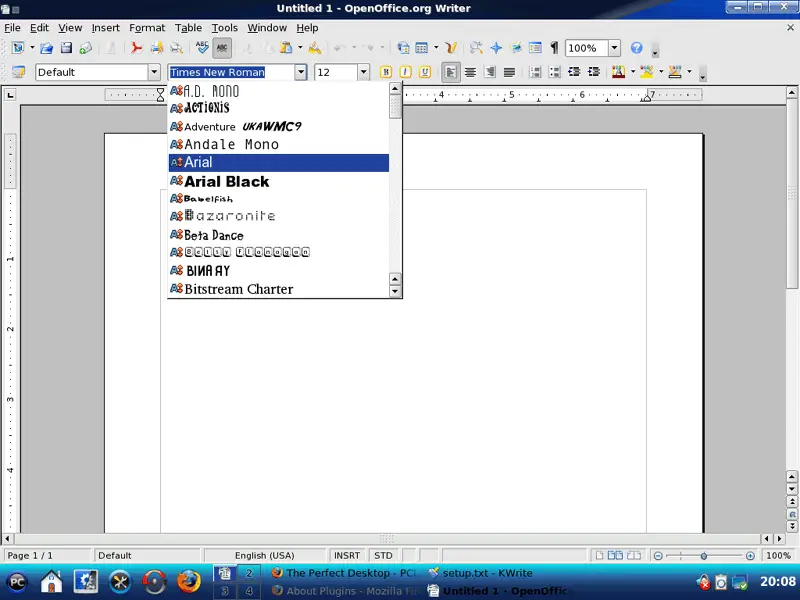Switch to The Perfect Desktop Firefox window

(344, 573)
